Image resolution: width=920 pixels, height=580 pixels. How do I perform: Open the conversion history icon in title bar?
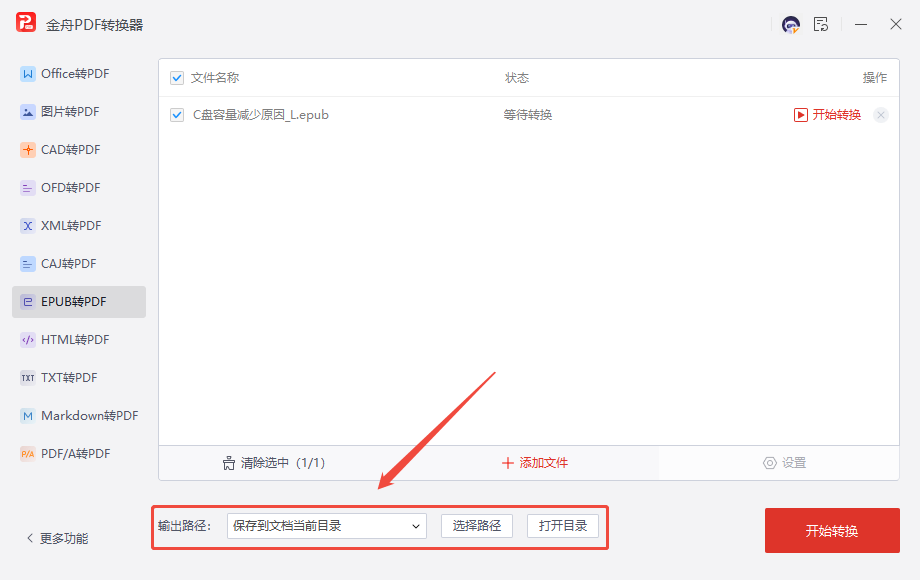coord(821,25)
